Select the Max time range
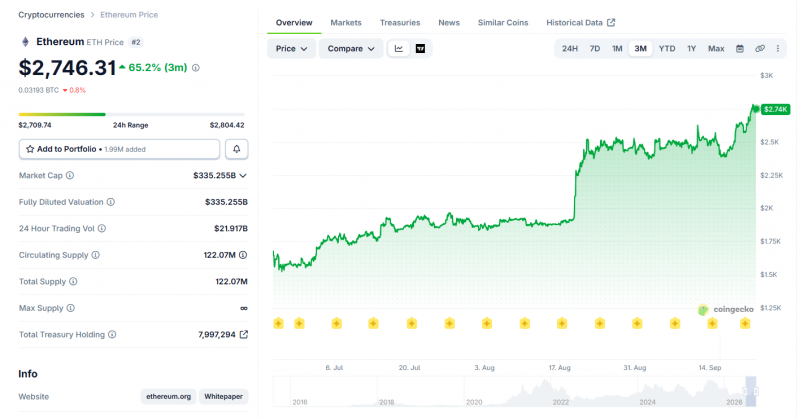 click(x=716, y=48)
